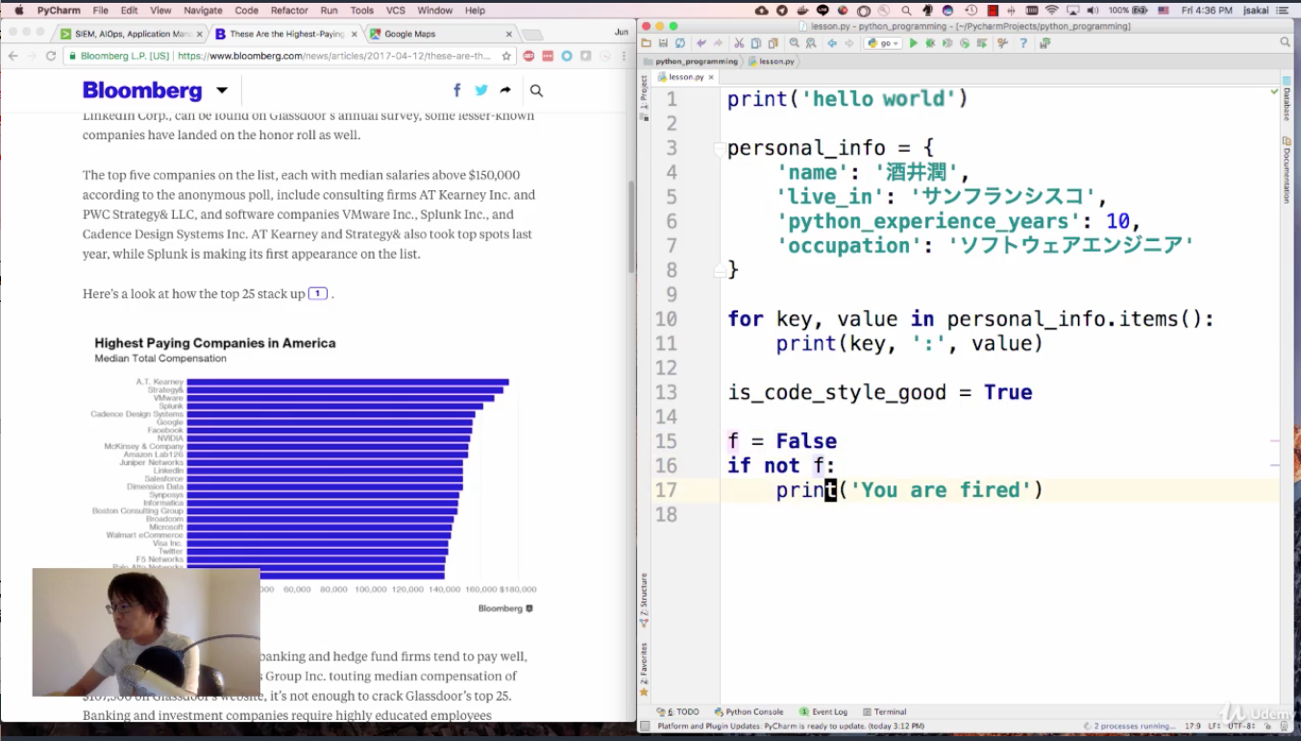Screen dimensions: 1301x741
Task: Open Replace icon in PyCharm toolbar
Action: click(x=811, y=43)
